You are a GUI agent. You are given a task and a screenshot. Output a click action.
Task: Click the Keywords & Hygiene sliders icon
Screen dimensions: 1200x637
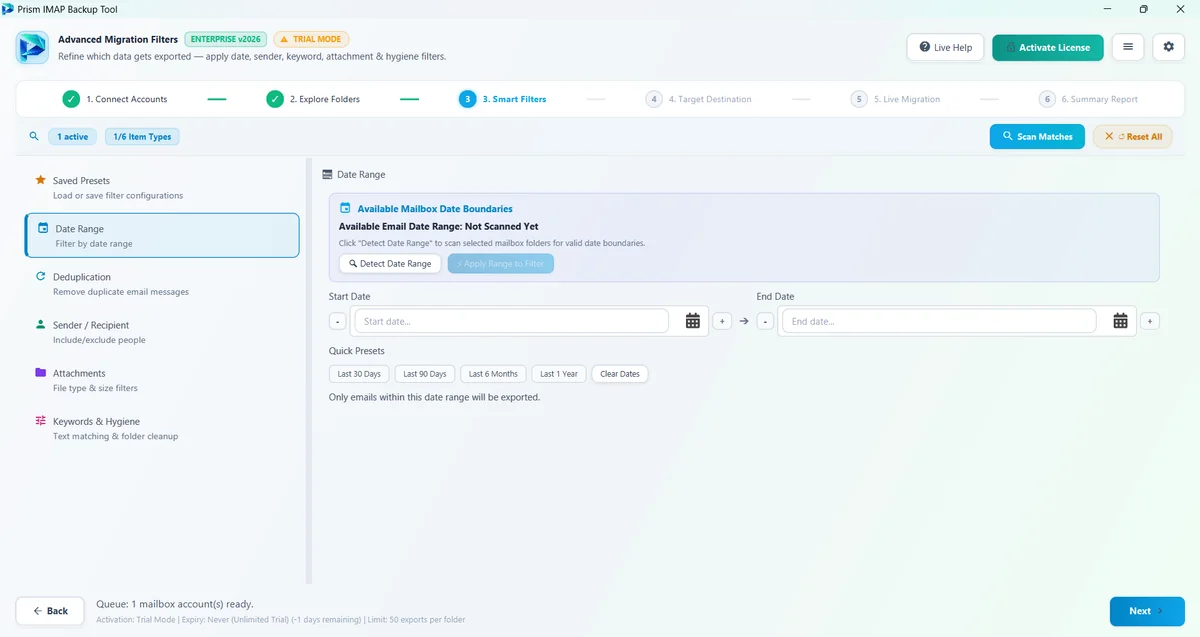[40, 420]
